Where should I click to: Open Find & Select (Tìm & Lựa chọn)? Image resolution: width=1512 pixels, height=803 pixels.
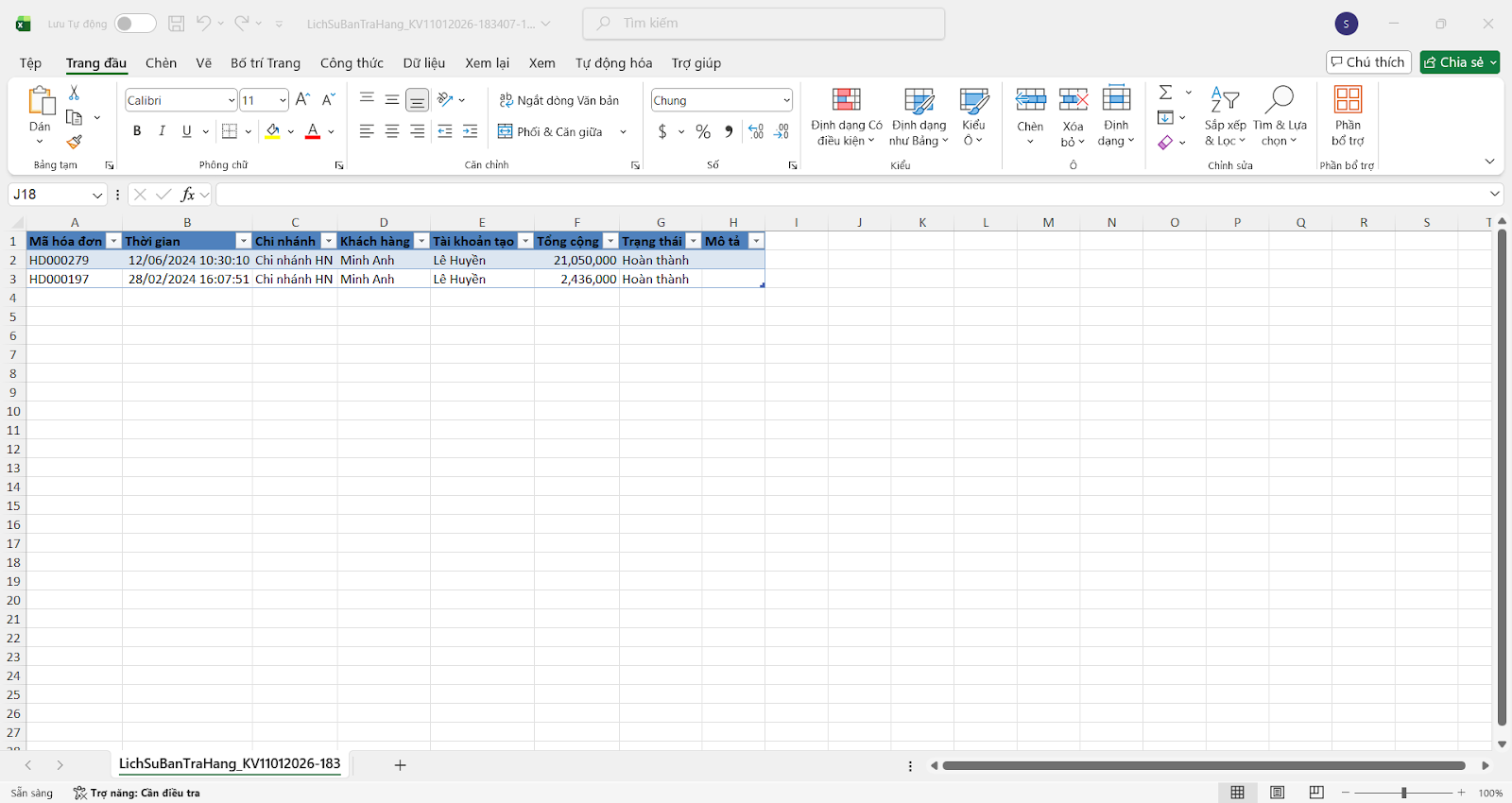[x=1280, y=116]
